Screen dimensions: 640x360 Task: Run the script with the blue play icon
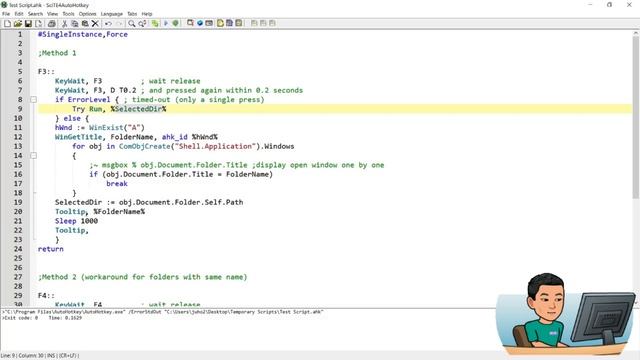(x=166, y=23)
